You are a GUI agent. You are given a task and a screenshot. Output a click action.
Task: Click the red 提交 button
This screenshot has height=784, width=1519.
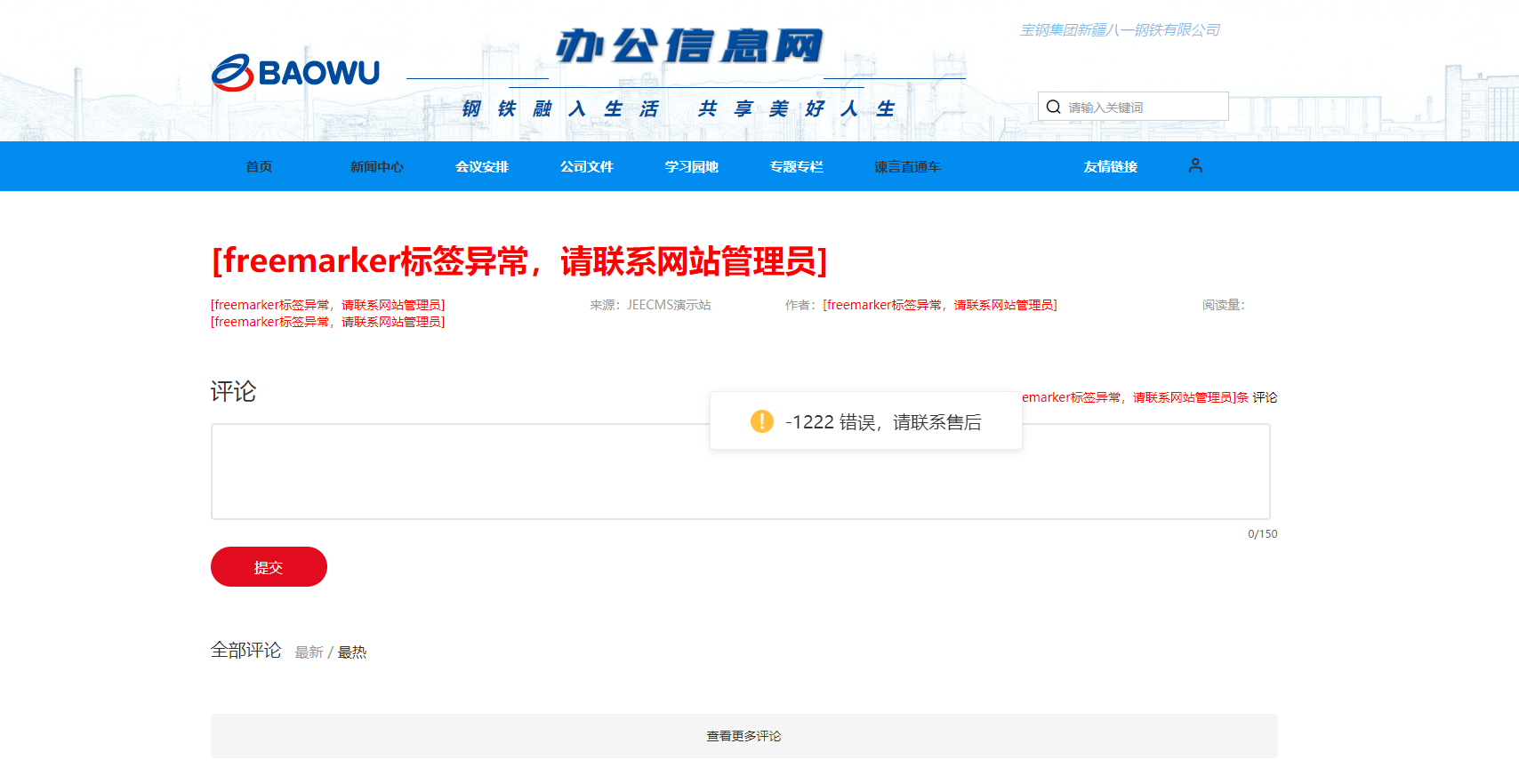click(269, 567)
